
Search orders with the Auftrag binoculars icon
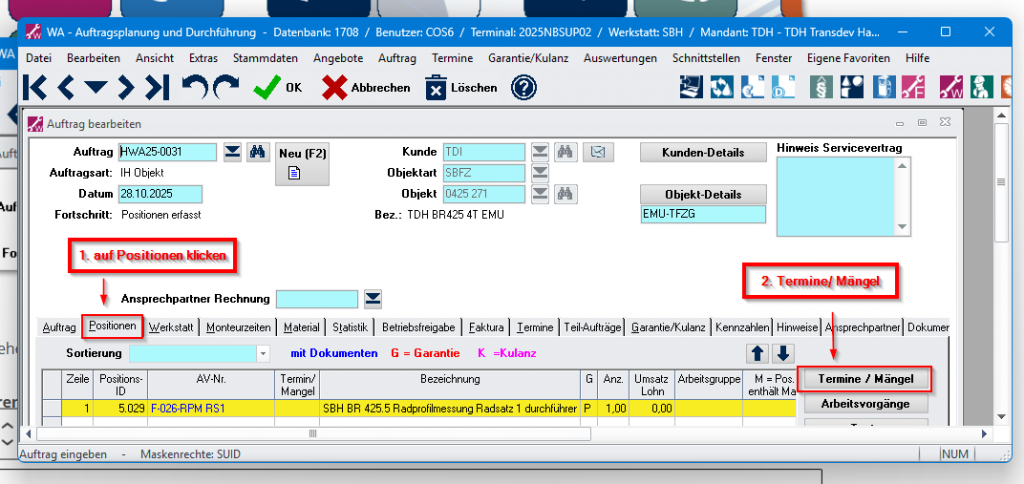pyautogui.click(x=258, y=152)
